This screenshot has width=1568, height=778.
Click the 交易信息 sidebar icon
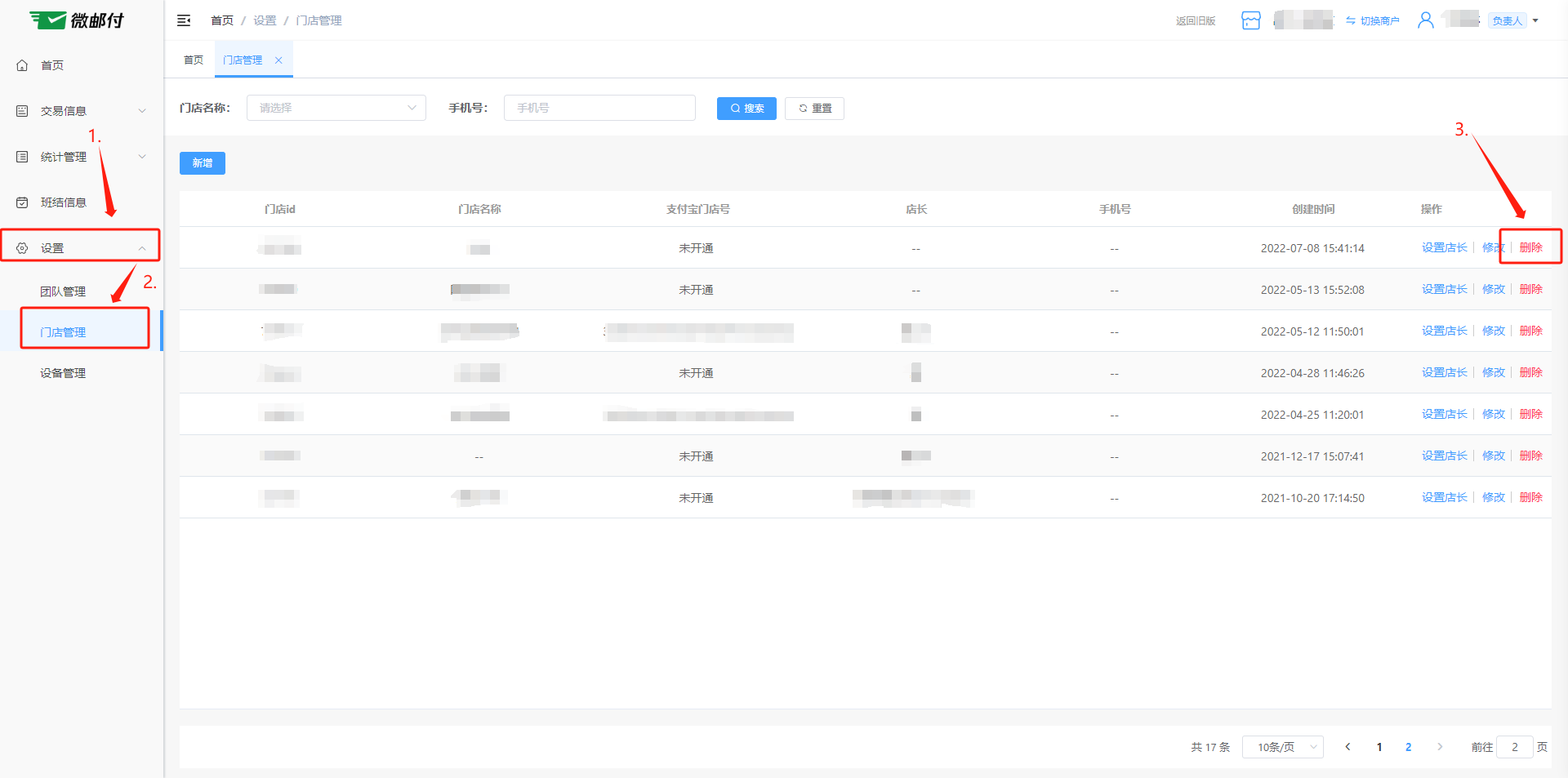[22, 111]
